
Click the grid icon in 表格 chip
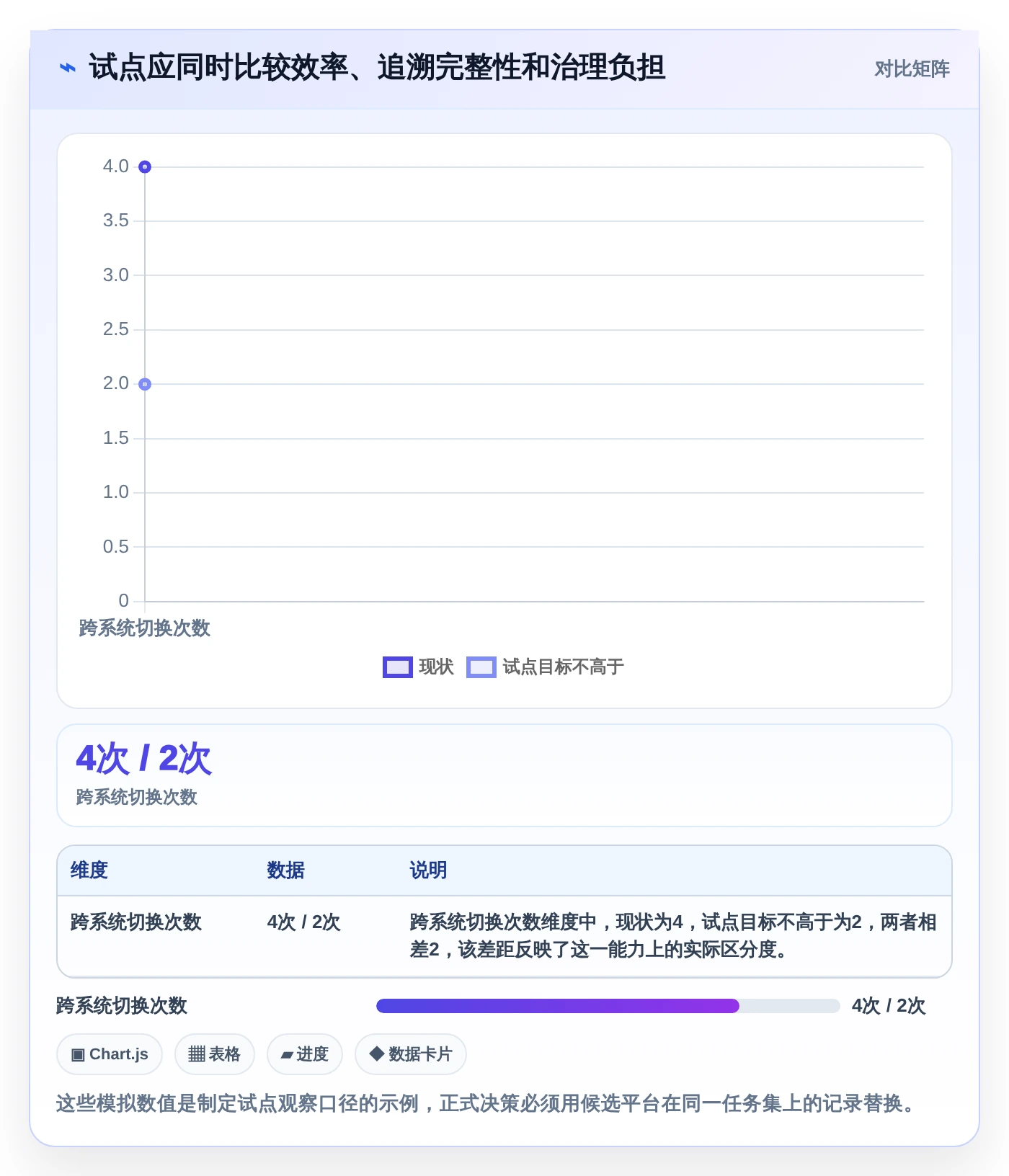pyautogui.click(x=197, y=1054)
